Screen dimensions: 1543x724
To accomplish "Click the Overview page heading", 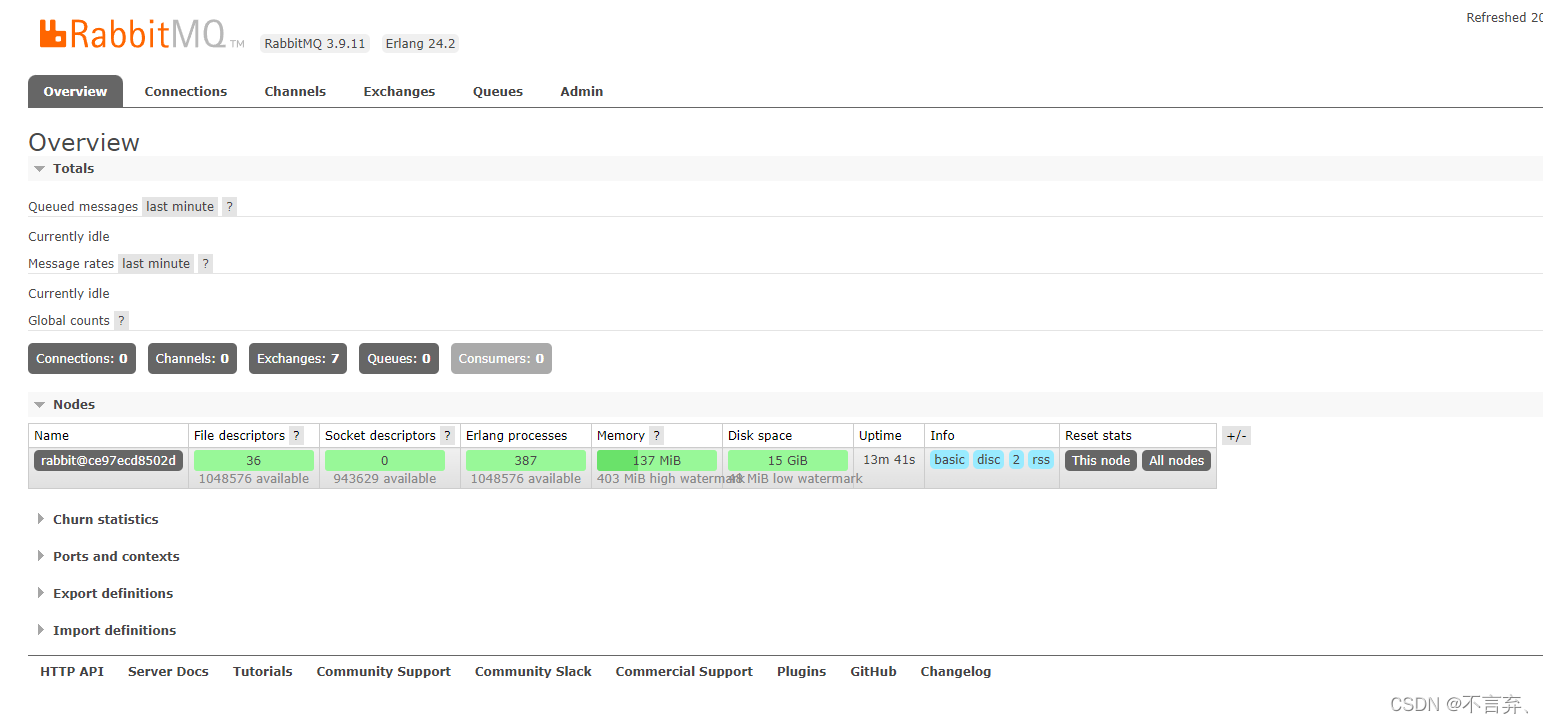I will [84, 142].
